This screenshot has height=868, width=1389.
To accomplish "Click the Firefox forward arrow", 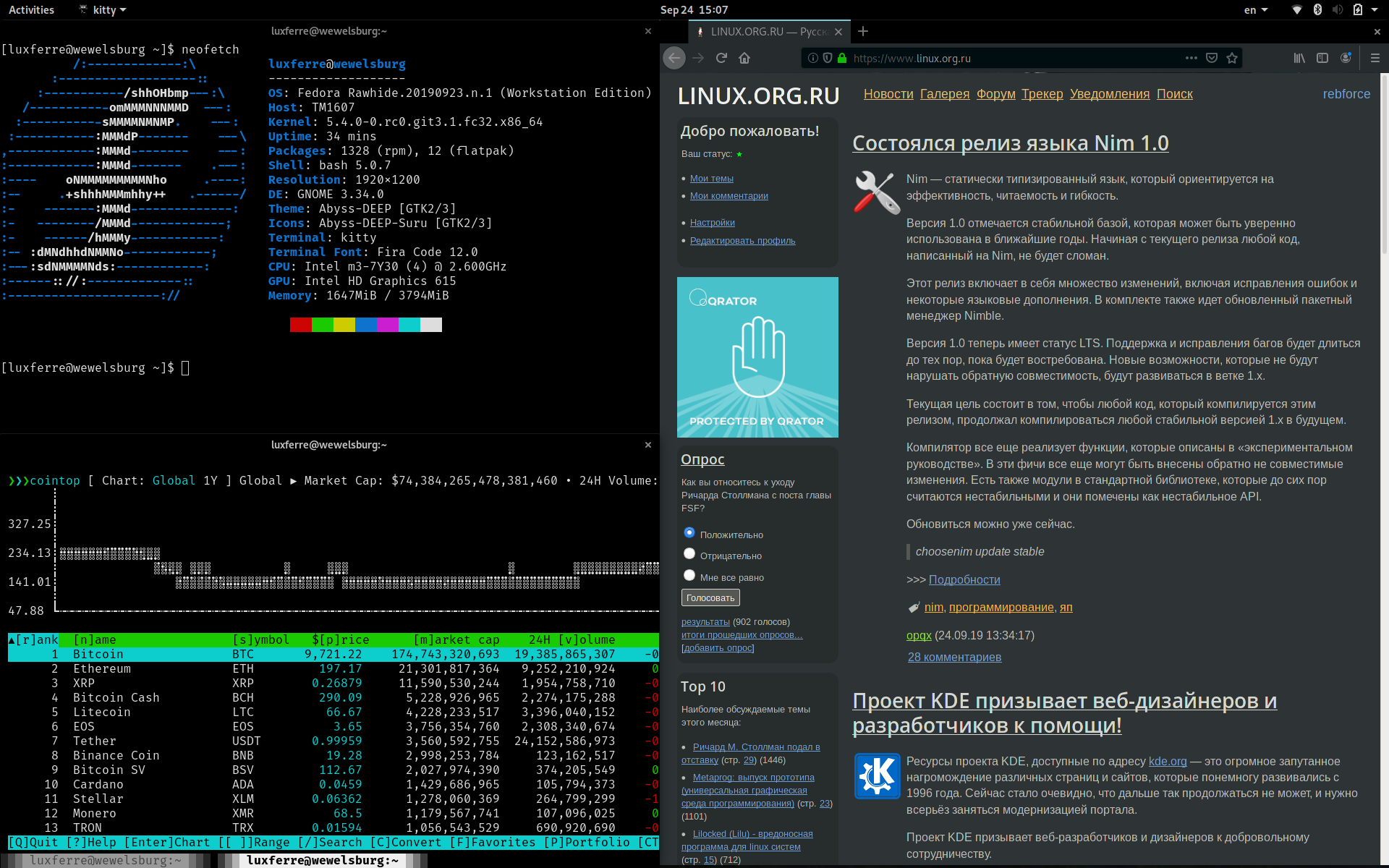I will point(698,58).
